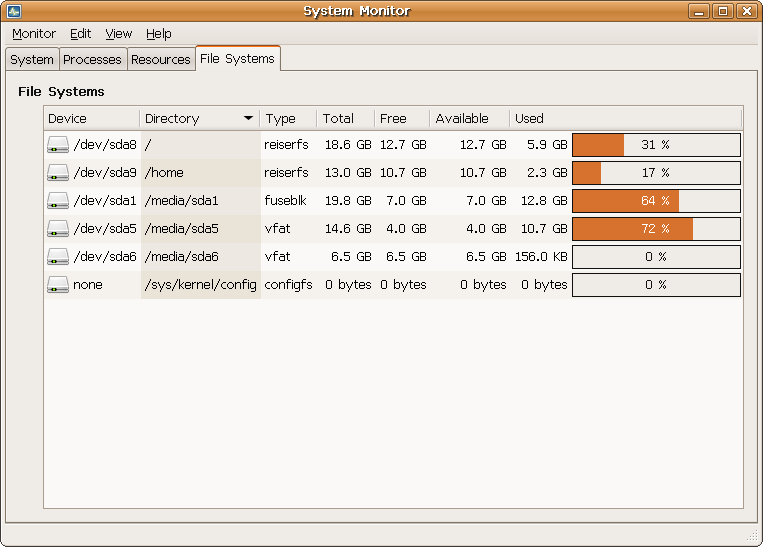Image resolution: width=763 pixels, height=547 pixels.
Task: Click the 19.8 GB total value
Action: click(348, 201)
